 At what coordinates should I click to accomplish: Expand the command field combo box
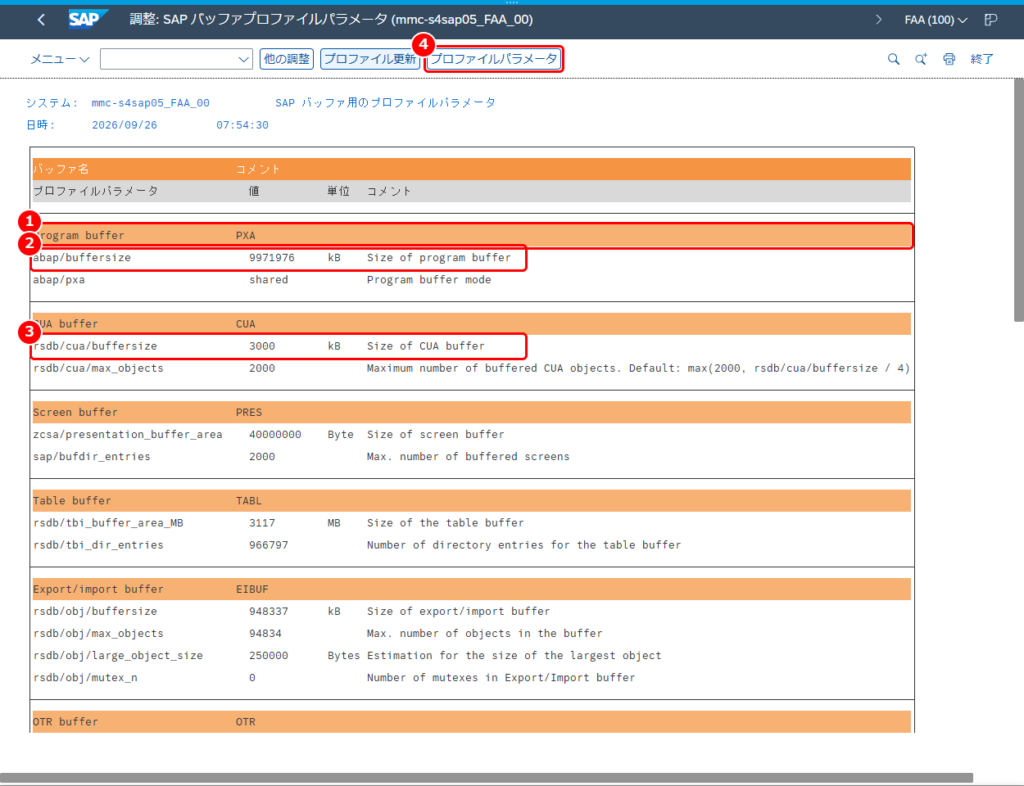[243, 59]
